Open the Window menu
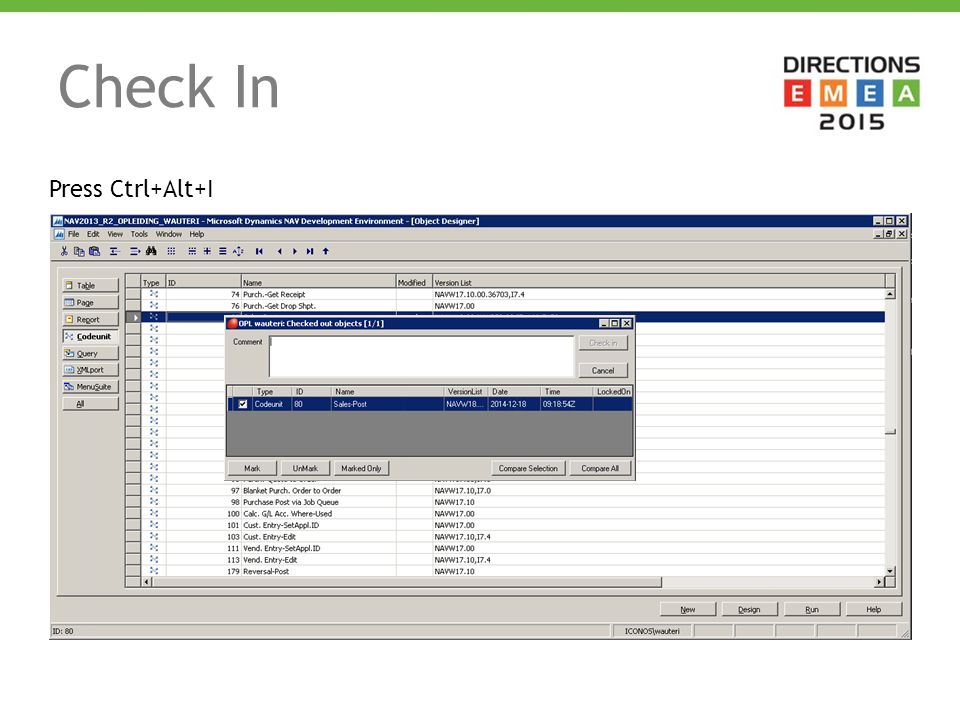 (x=168, y=234)
